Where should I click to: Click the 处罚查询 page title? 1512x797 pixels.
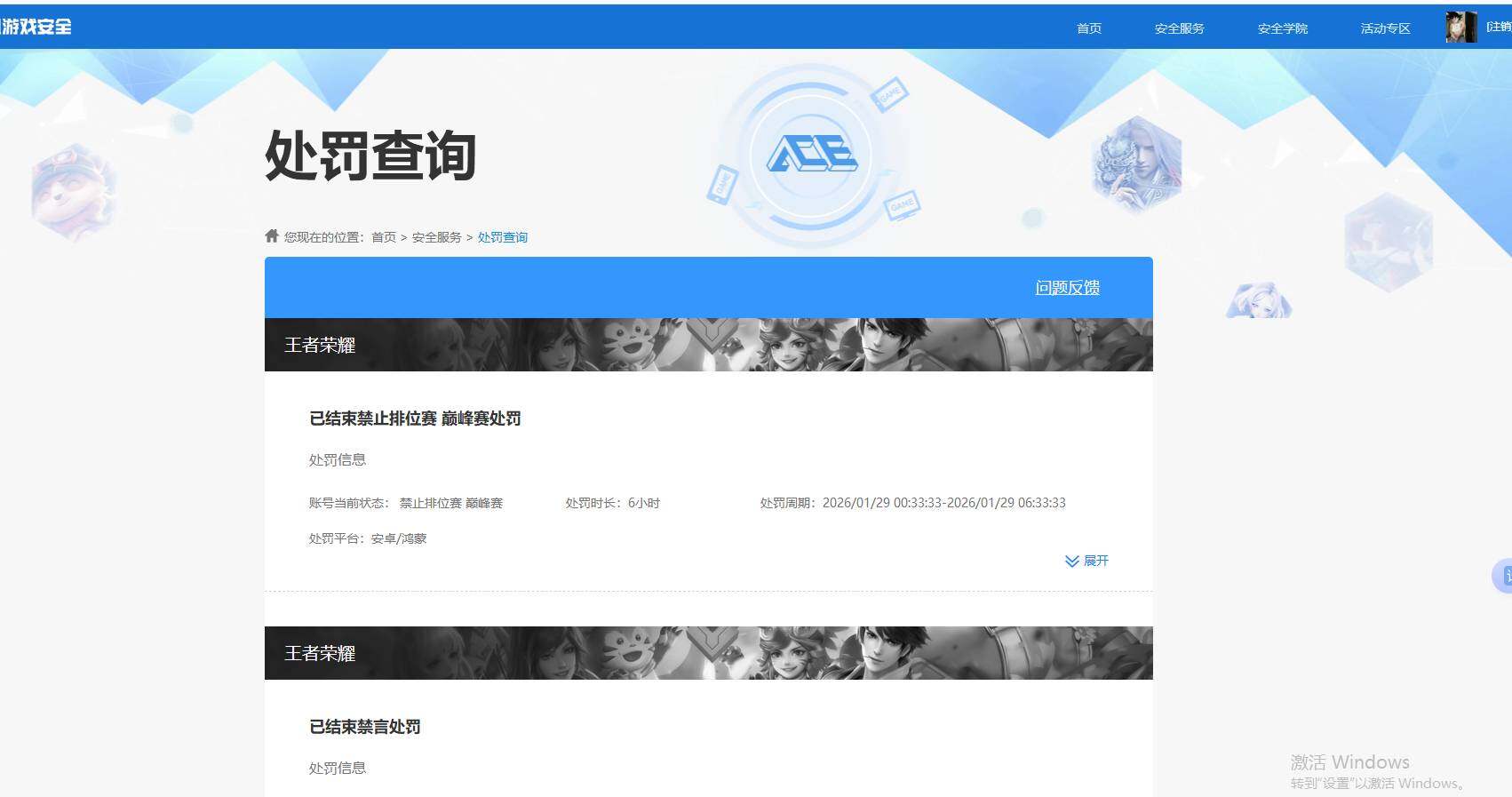point(370,155)
